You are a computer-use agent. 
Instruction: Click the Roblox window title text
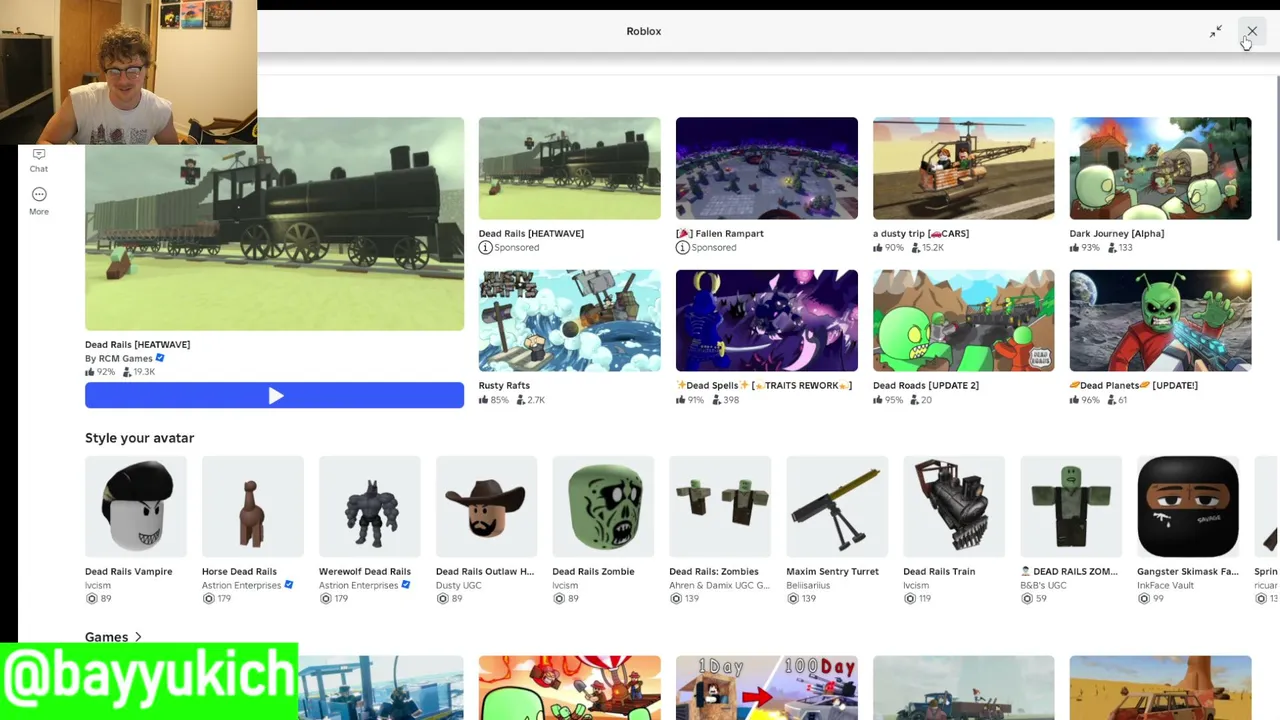click(643, 31)
